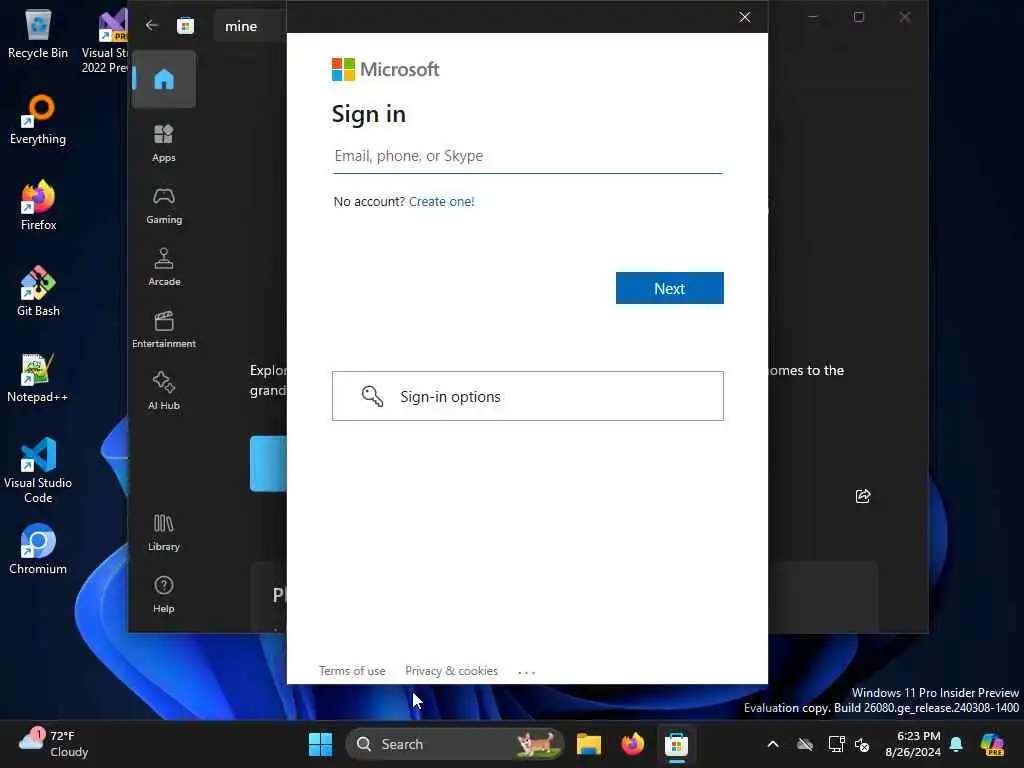Open Apps section in Store sidebar
This screenshot has height=768, width=1024.
tap(163, 143)
